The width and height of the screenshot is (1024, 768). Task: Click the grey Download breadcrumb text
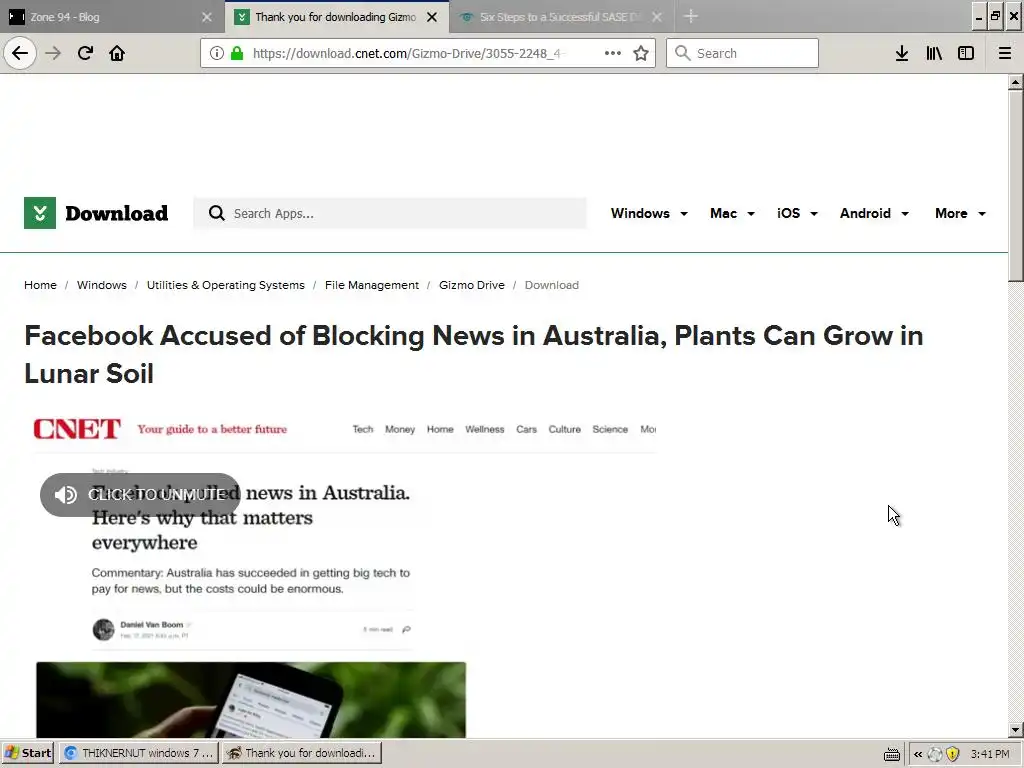point(552,285)
